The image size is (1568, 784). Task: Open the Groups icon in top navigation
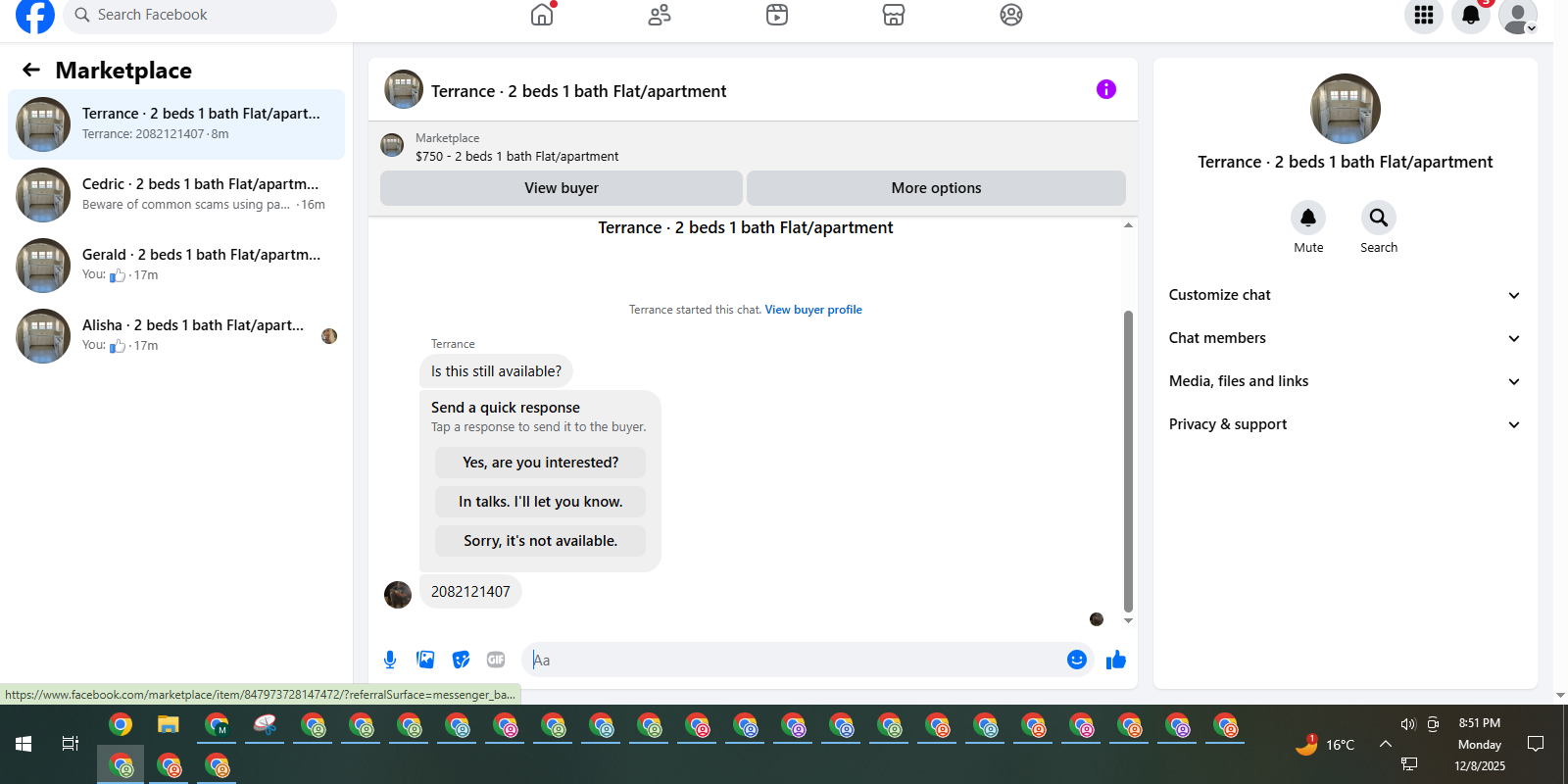coord(1011,15)
